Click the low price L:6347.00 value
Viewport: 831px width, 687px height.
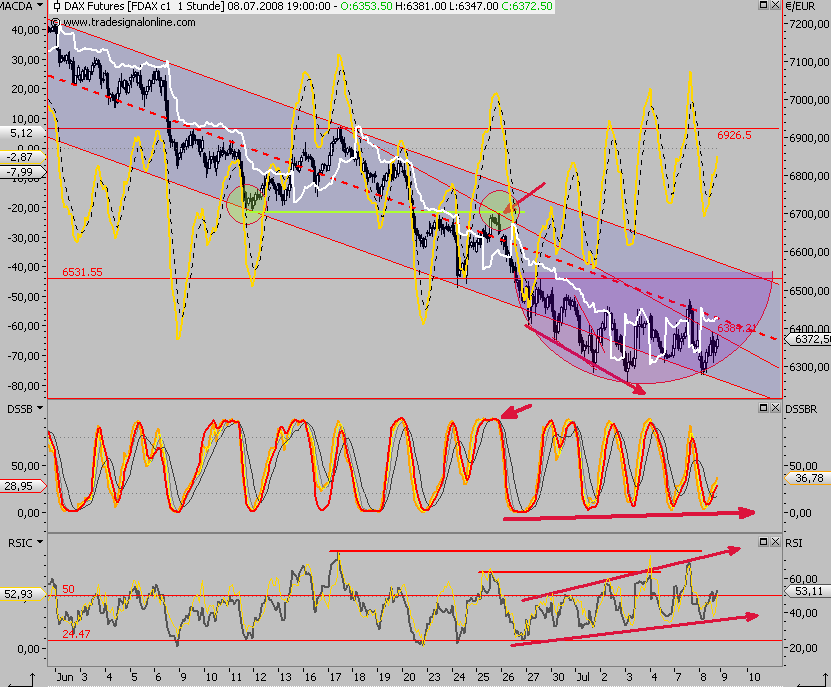click(473, 6)
